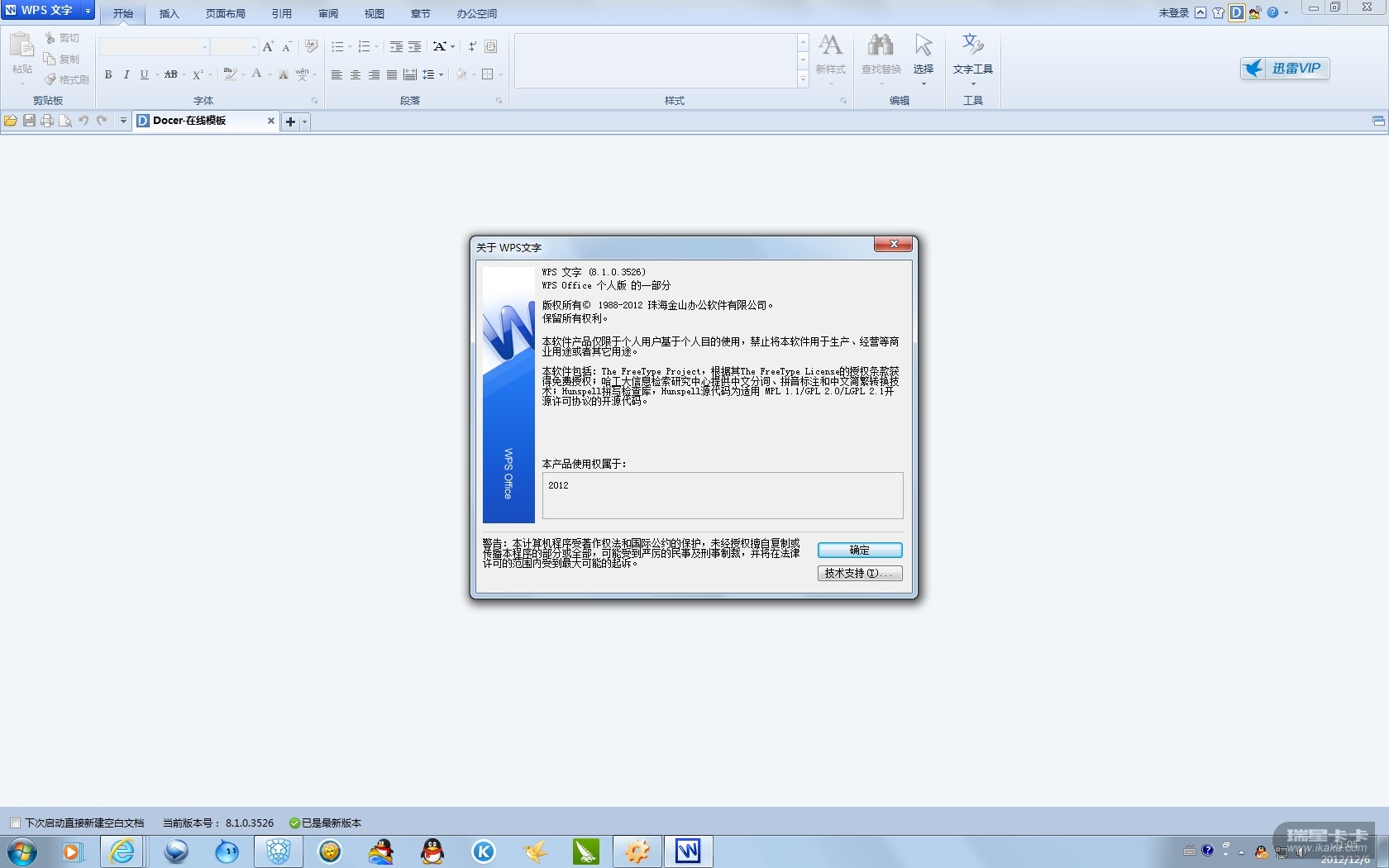Viewport: 1389px width, 868px height.
Task: Click the blue help question mark icon
Action: 1273,12
